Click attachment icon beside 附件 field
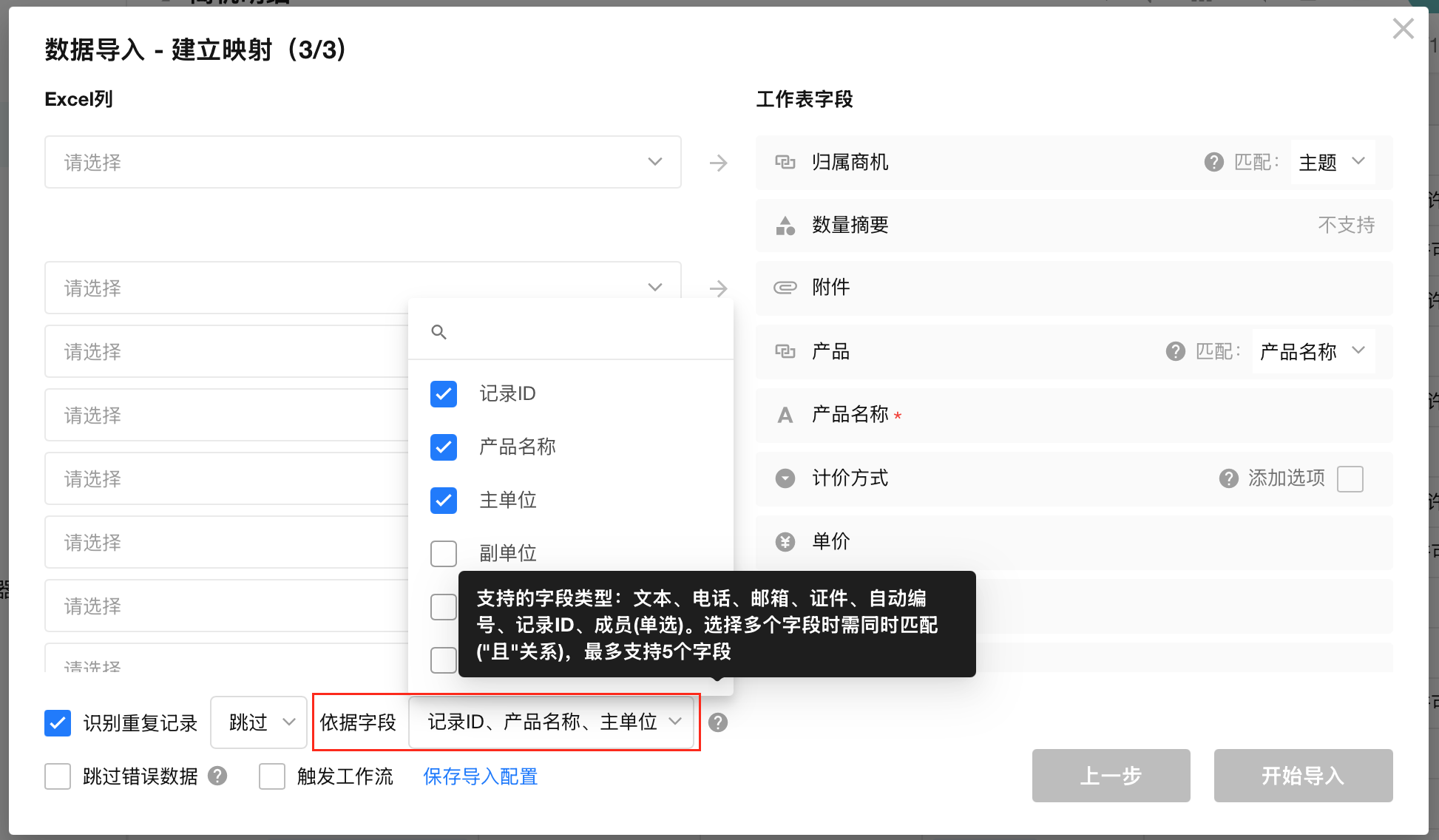The width and height of the screenshot is (1439, 840). click(785, 288)
